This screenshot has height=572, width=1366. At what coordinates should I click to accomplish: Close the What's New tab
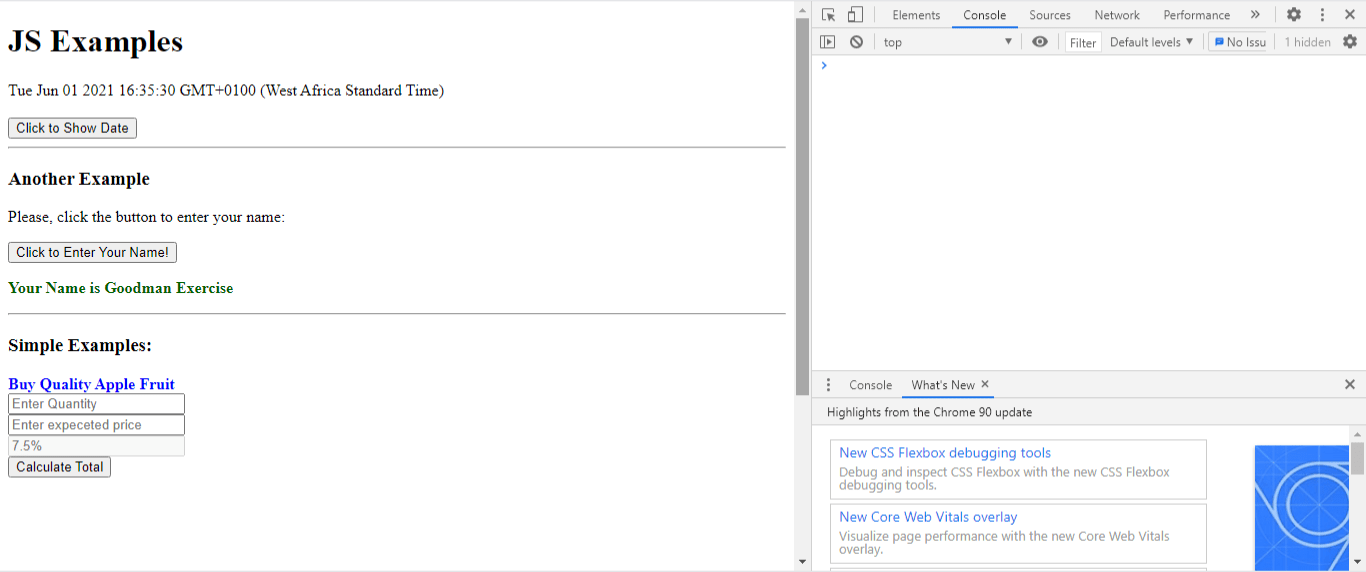pyautogui.click(x=985, y=384)
